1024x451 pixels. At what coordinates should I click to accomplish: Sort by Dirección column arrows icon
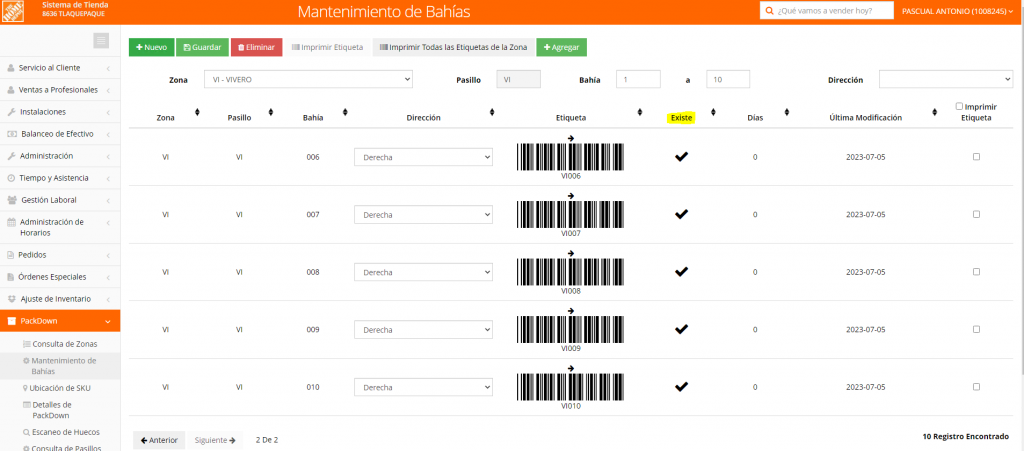(492, 112)
